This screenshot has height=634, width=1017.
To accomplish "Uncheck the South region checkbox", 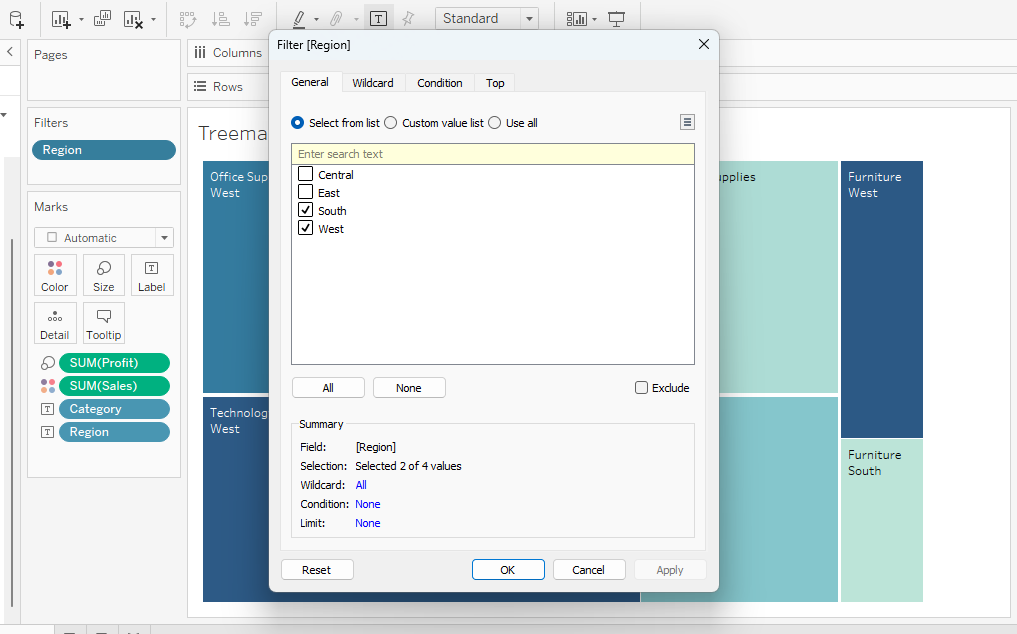I will (305, 209).
